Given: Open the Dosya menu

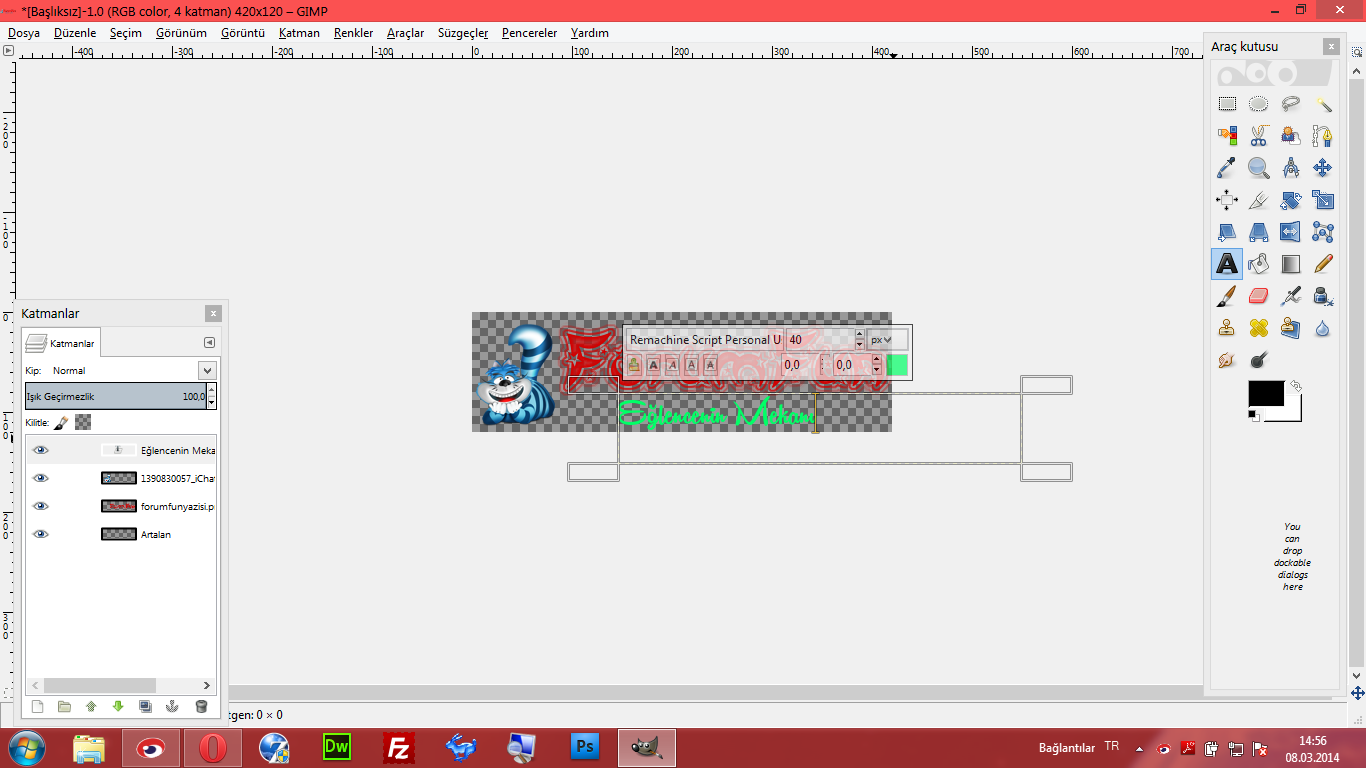Looking at the screenshot, I should pos(24,33).
